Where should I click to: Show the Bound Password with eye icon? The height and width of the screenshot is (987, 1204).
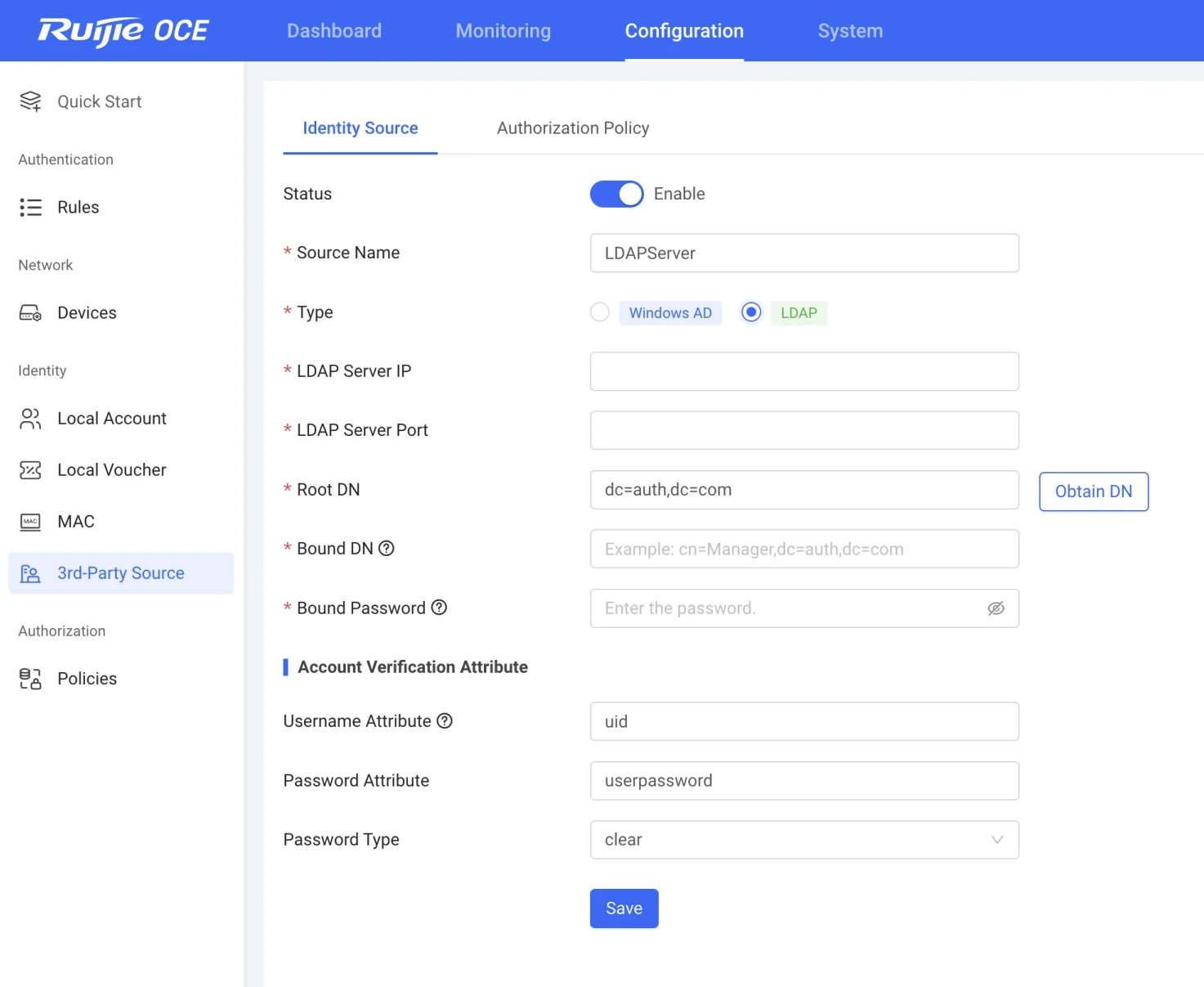point(996,608)
